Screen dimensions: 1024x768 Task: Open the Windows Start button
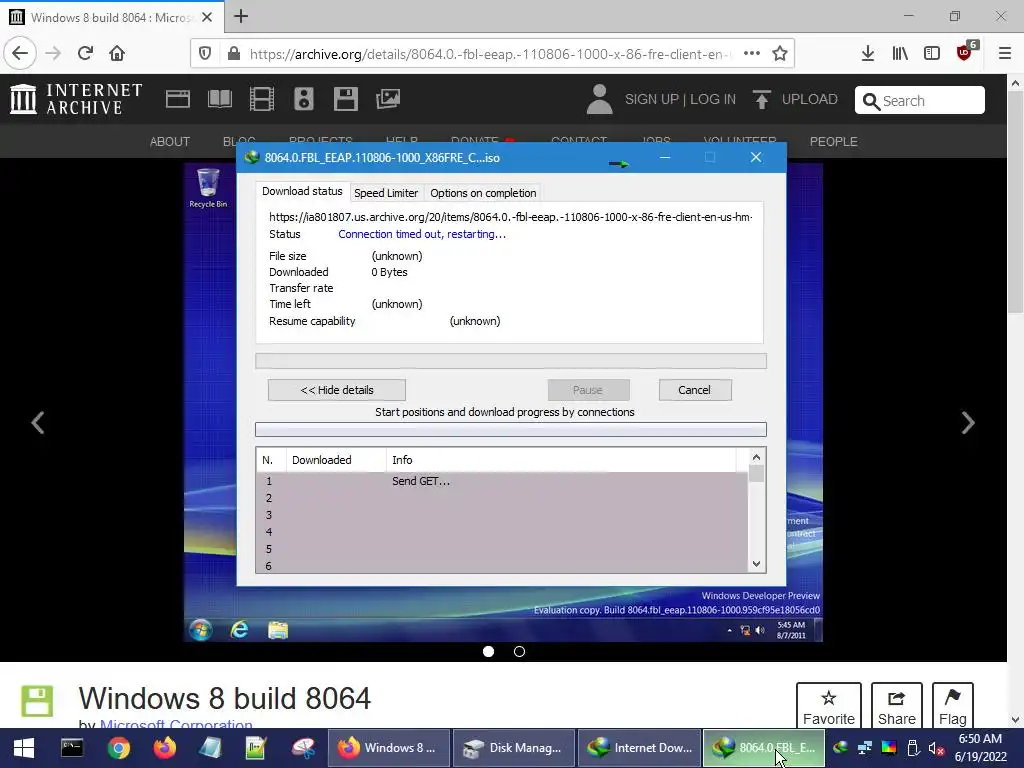[x=24, y=748]
